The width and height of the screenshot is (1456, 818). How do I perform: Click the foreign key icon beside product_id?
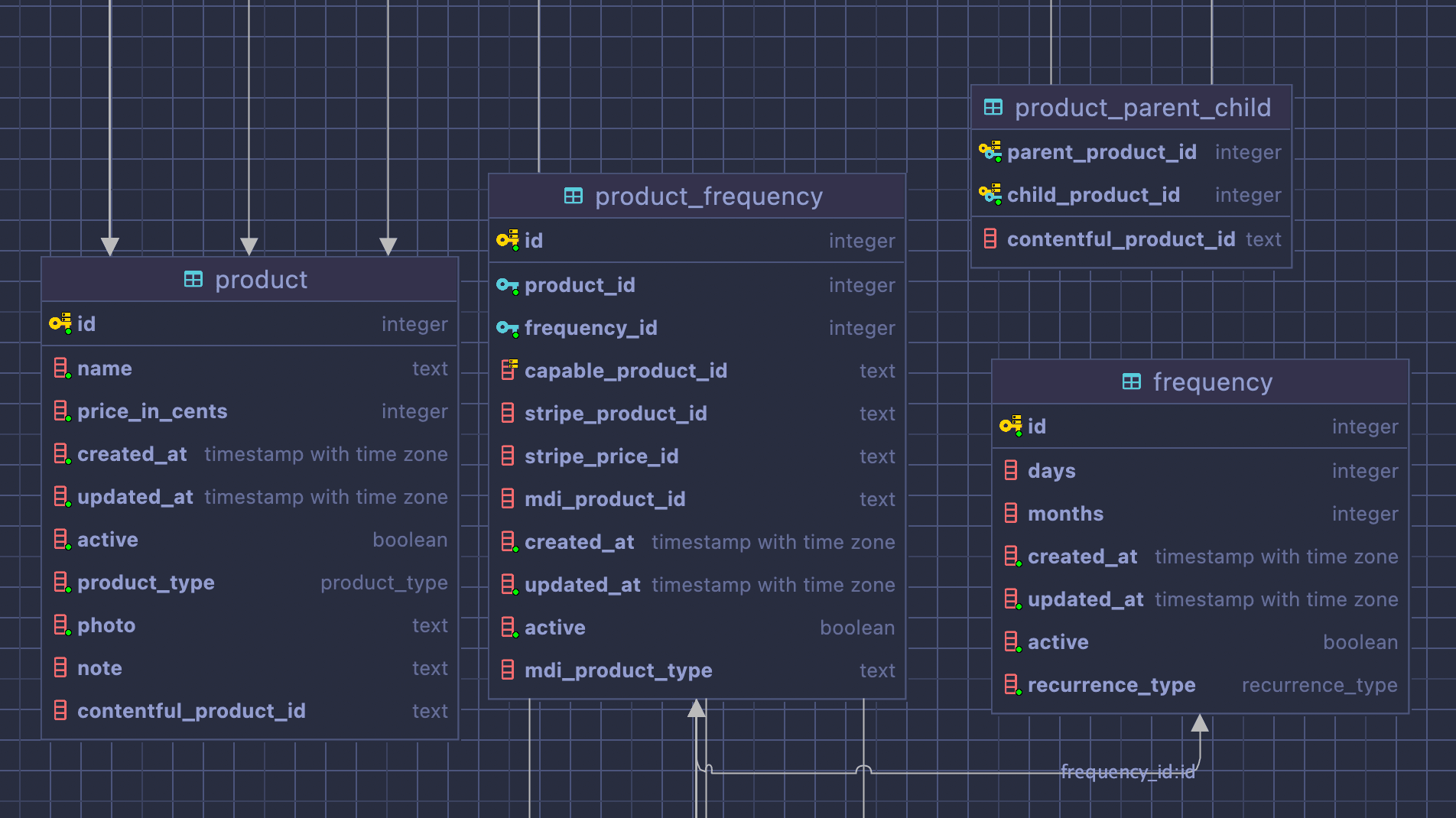pyautogui.click(x=506, y=285)
